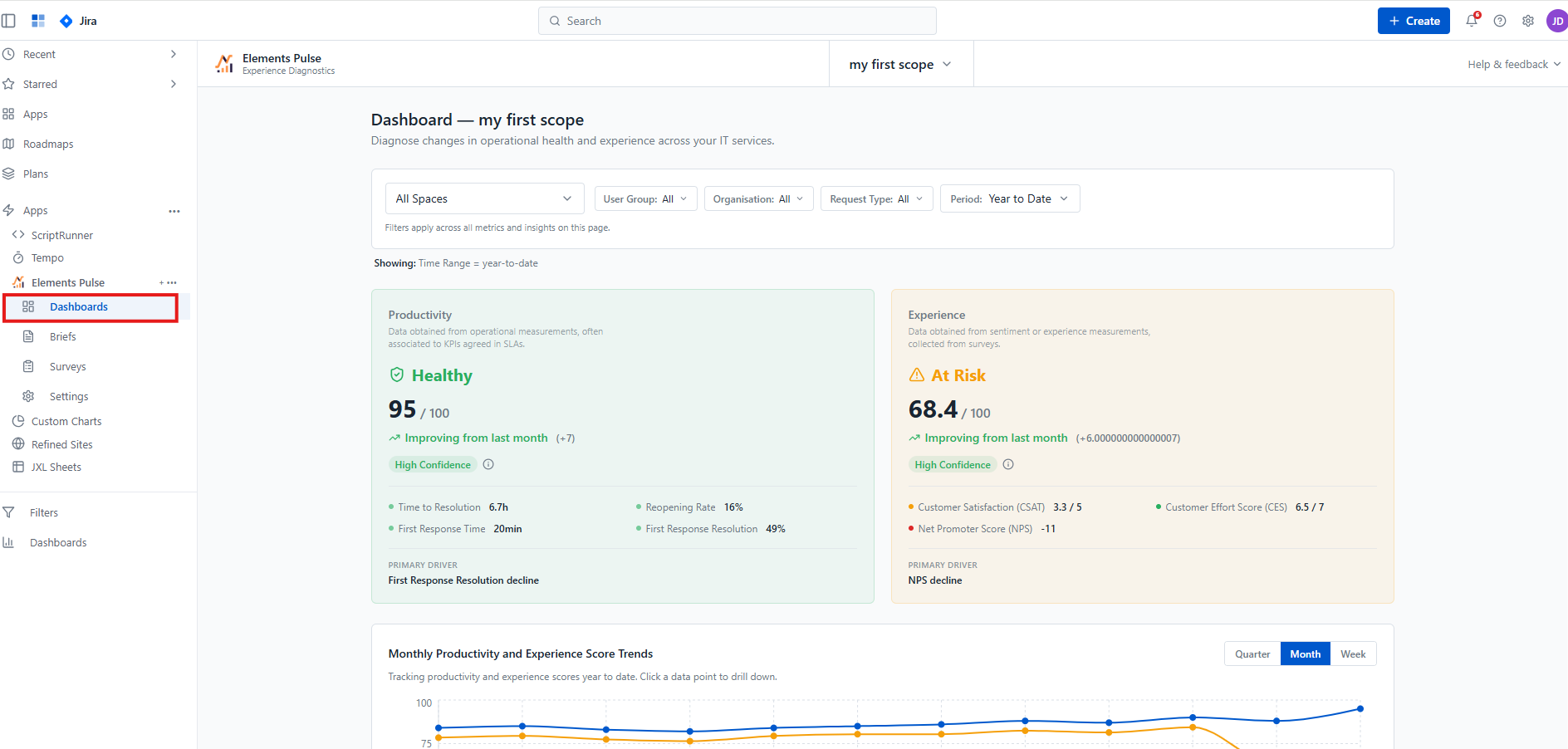Show info on Productivity High Confidence
The image size is (1568, 749).
488,464
